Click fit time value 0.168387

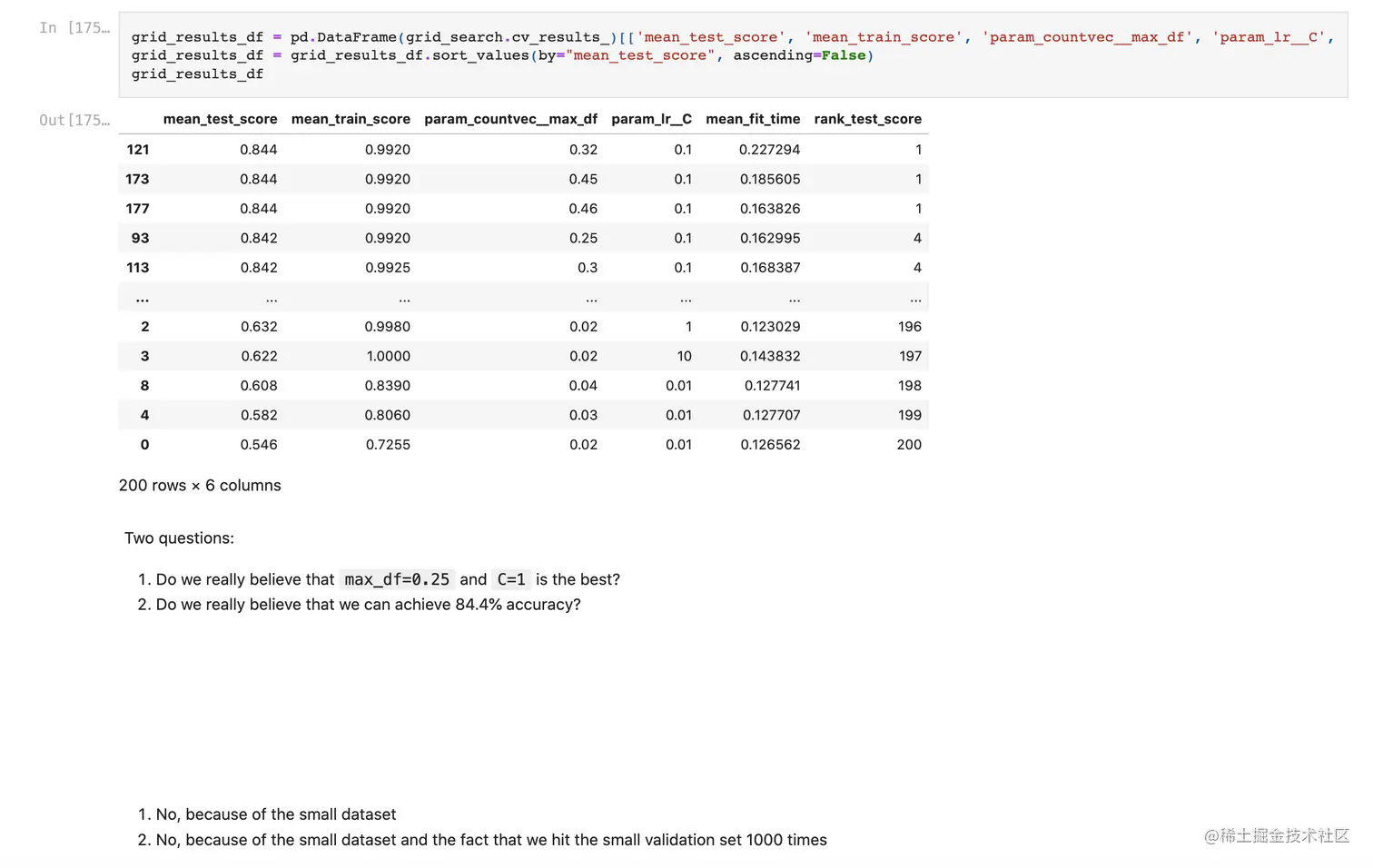[770, 268]
